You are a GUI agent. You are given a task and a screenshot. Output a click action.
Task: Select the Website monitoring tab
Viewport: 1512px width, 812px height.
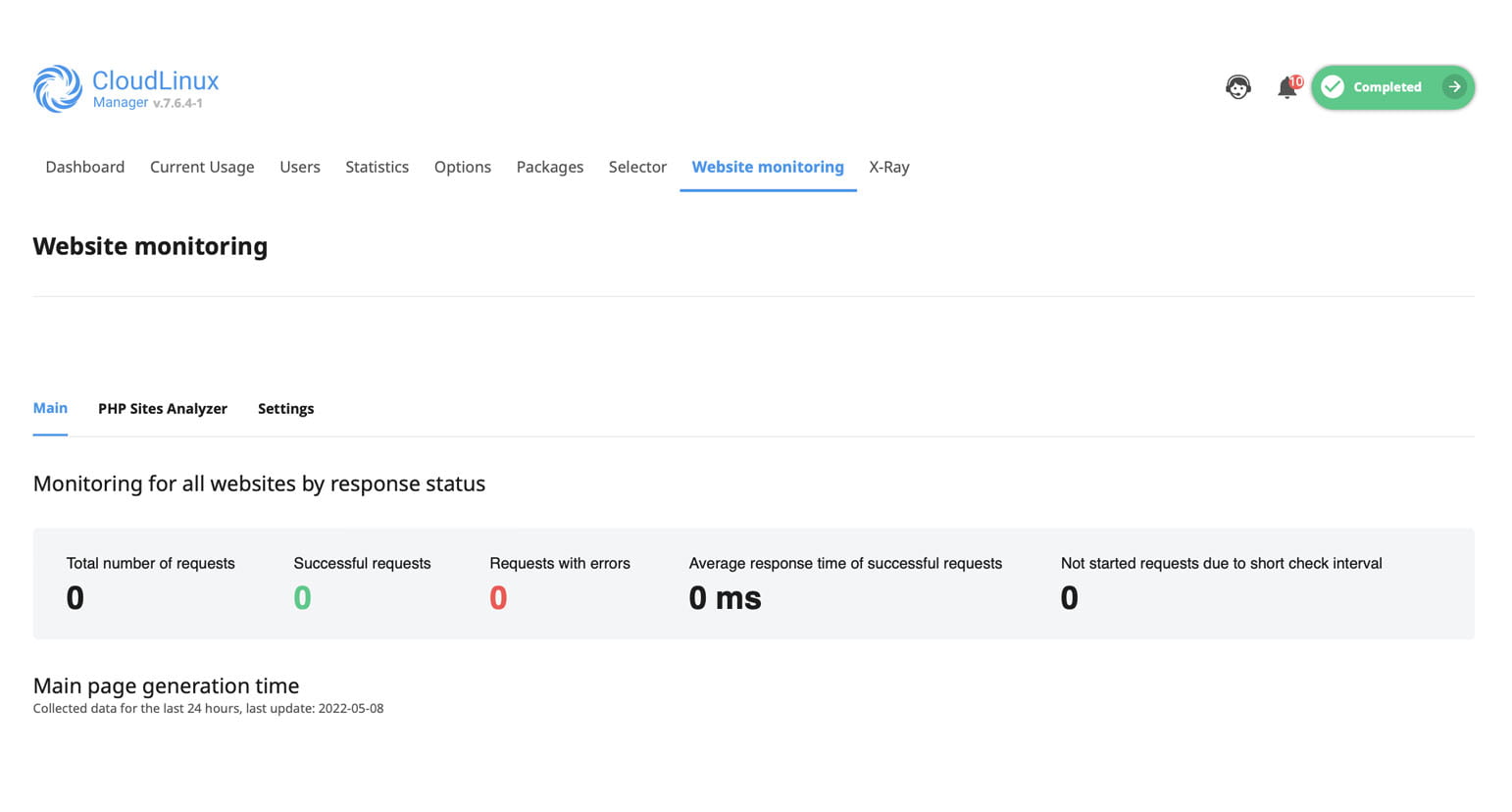[x=767, y=167]
